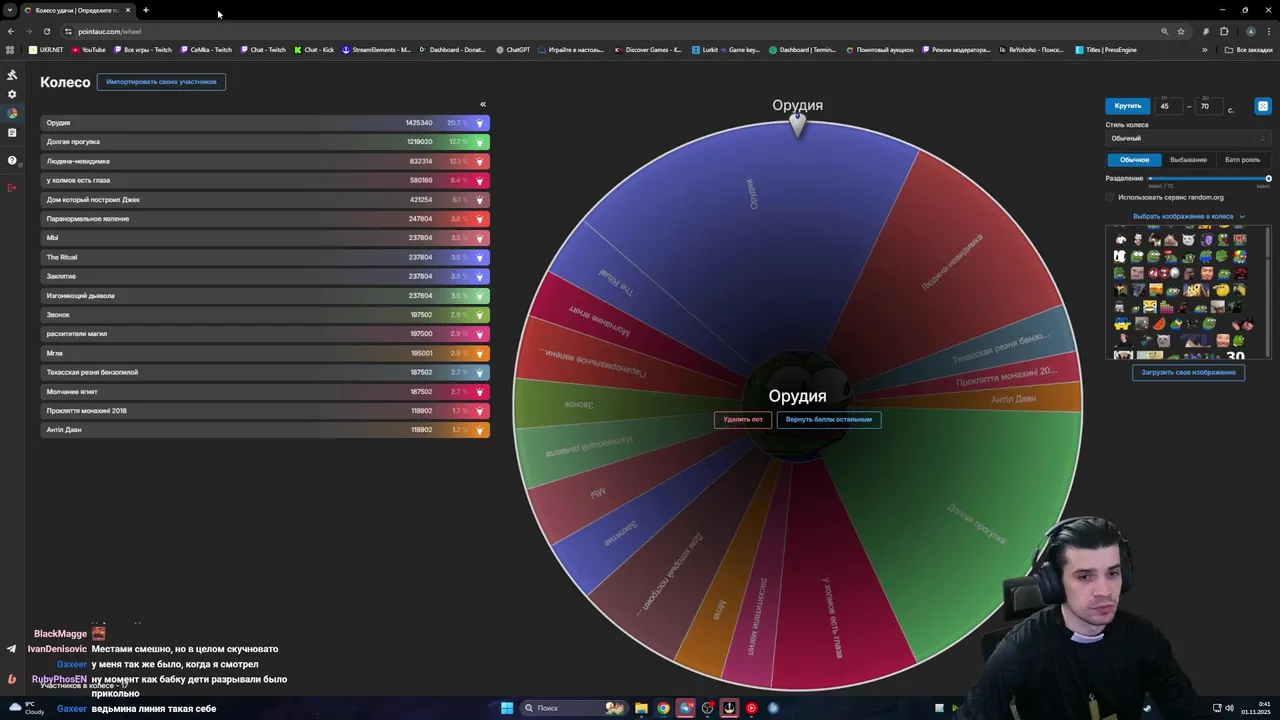Click the red logout icon in sidebar
Image resolution: width=1280 pixels, height=720 pixels.
(12, 187)
